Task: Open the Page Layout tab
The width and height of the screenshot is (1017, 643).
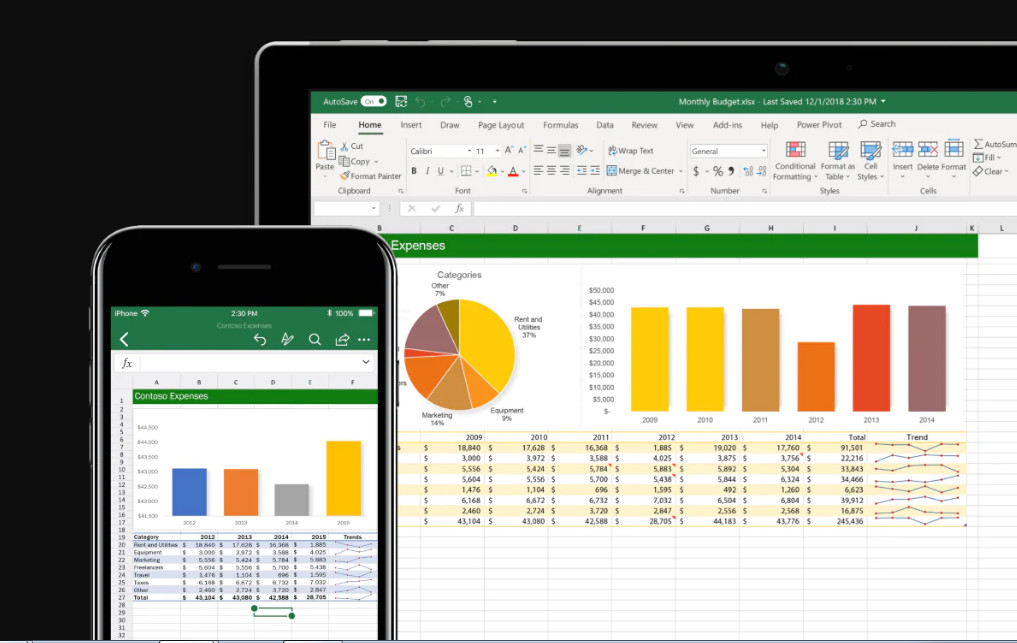Action: pyautogui.click(x=501, y=125)
